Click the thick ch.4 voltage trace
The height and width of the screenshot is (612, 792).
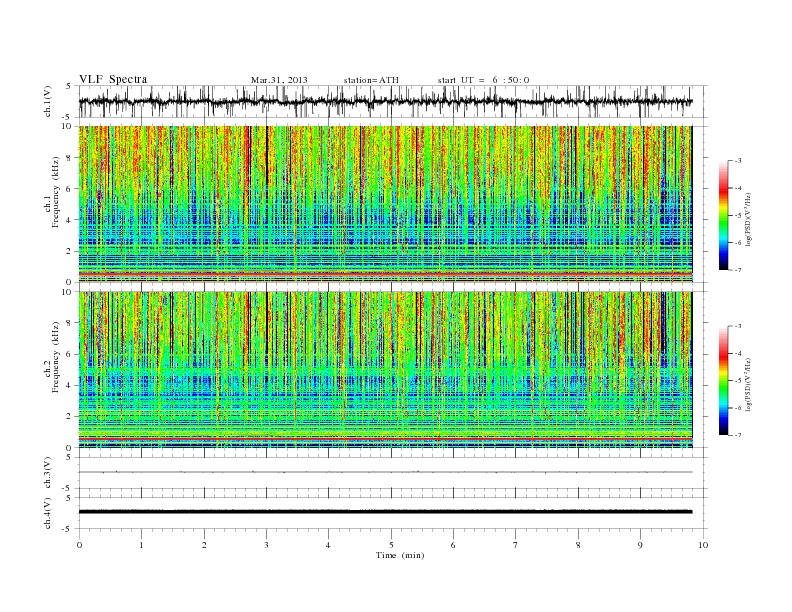pyautogui.click(x=385, y=512)
